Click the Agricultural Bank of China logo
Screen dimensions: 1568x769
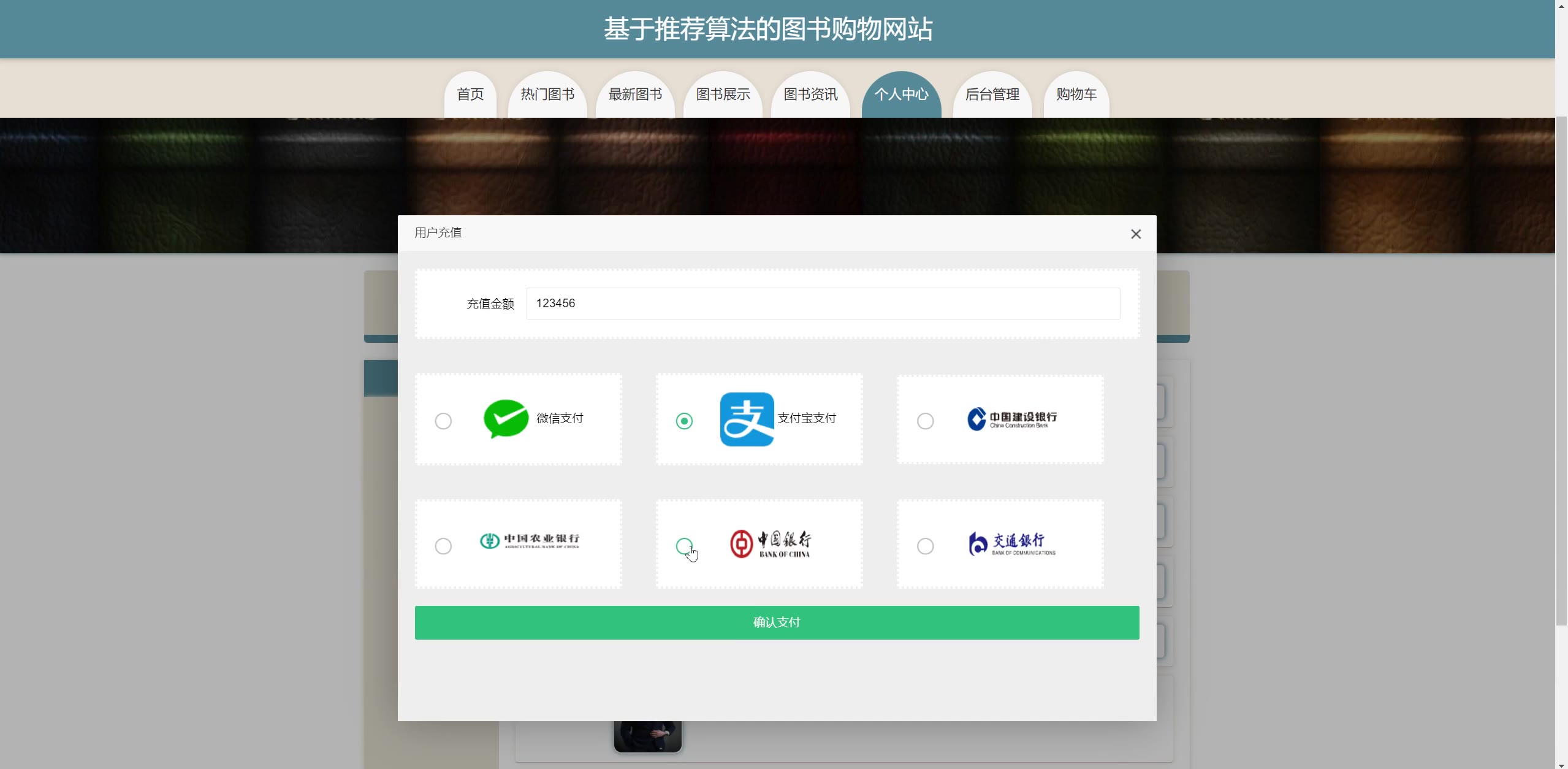coord(529,541)
